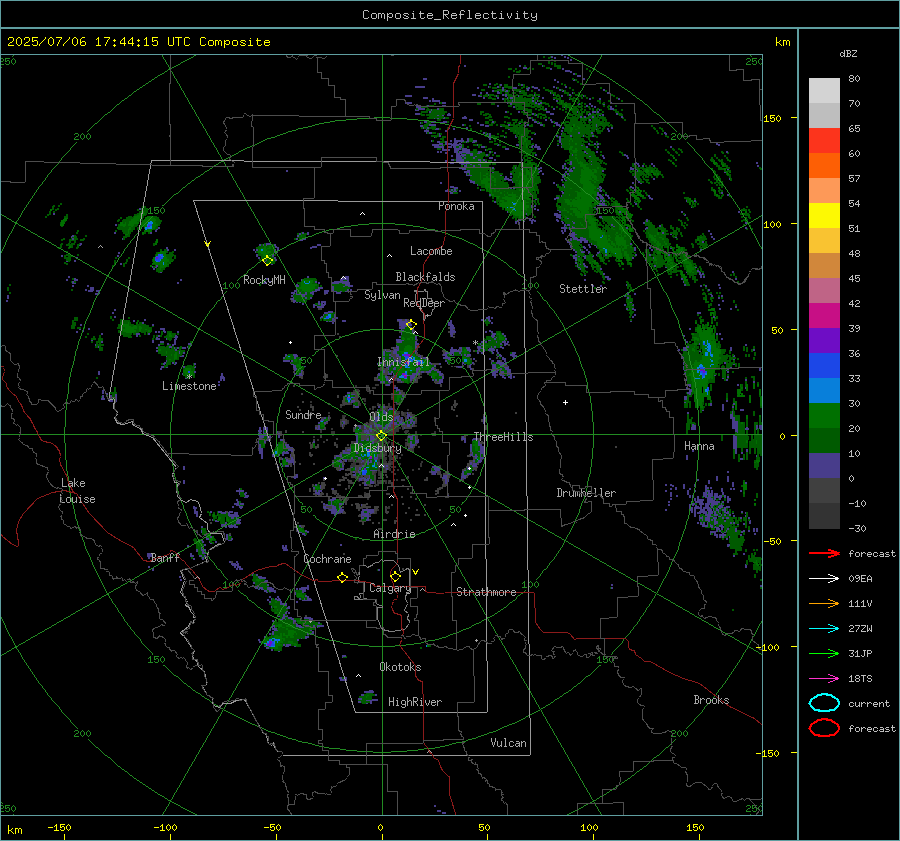Screen dimensions: 900x841
Task: Select the Drumheller label
Action: click(x=586, y=493)
